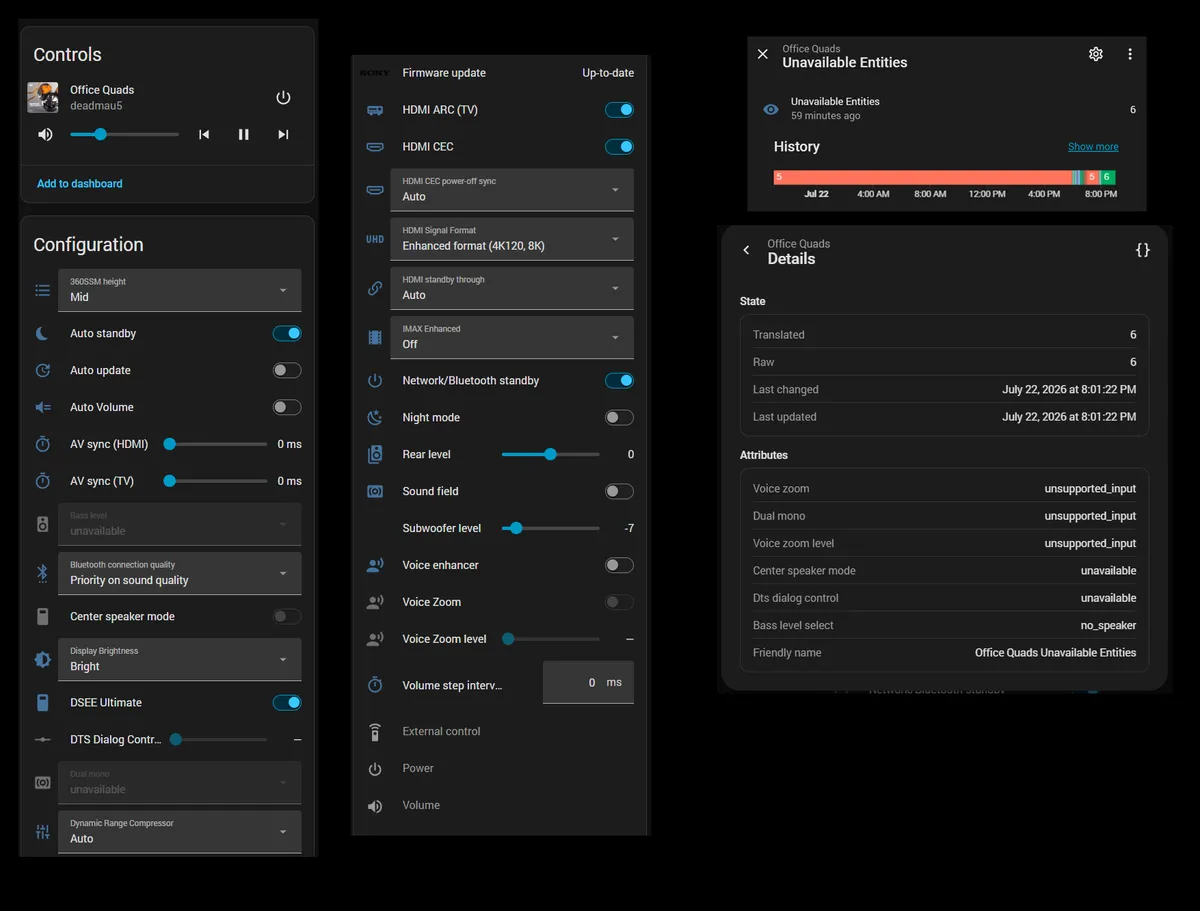Open HDMI standby through dropdown

(x=512, y=288)
